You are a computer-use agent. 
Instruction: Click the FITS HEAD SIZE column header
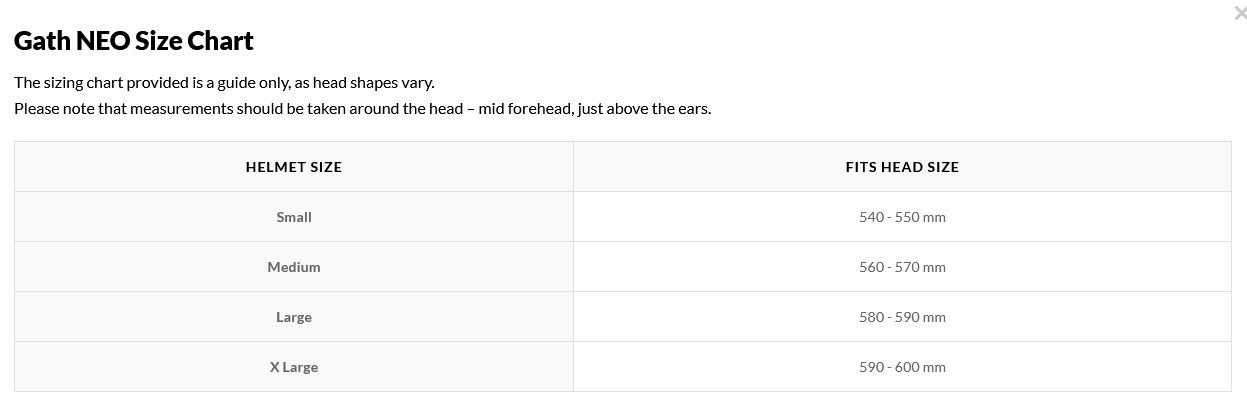(902, 167)
